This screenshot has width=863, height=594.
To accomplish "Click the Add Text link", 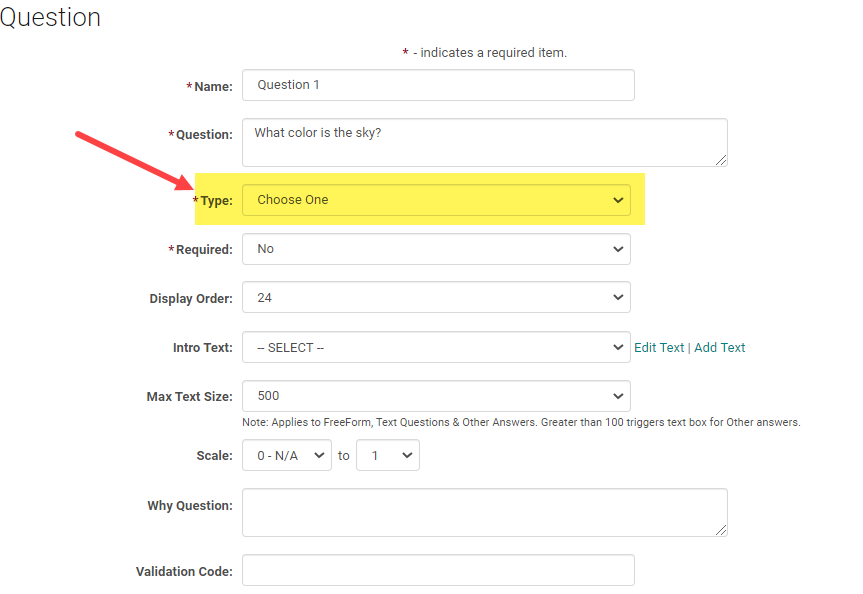I will [x=720, y=348].
